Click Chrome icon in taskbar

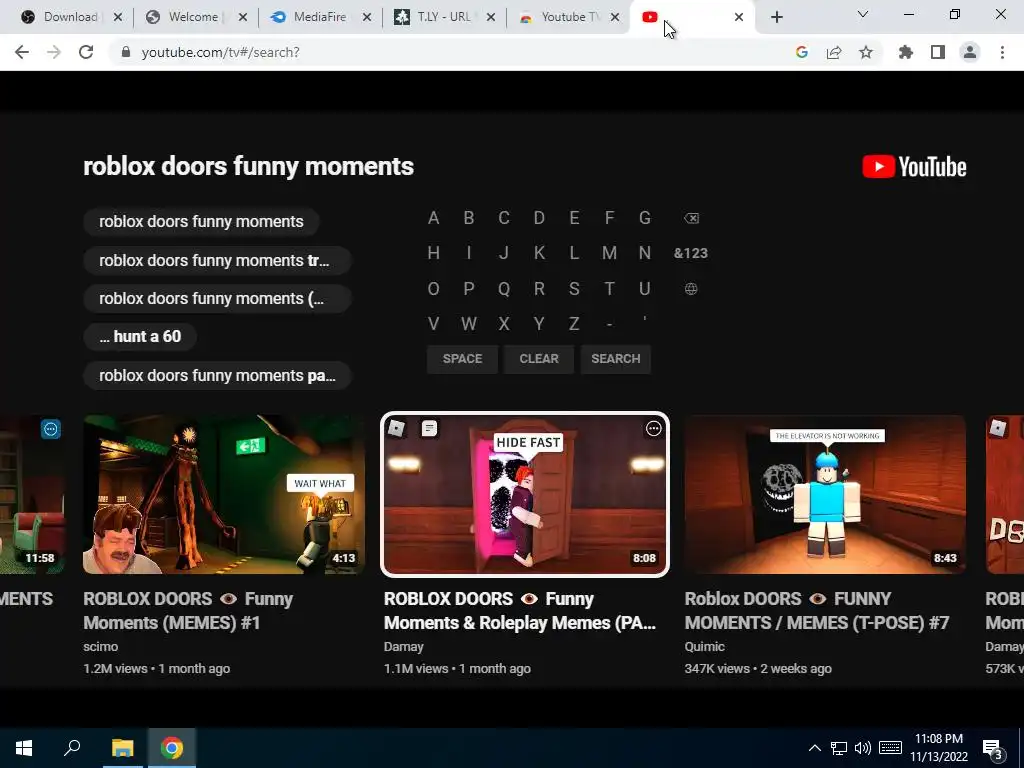pos(172,748)
